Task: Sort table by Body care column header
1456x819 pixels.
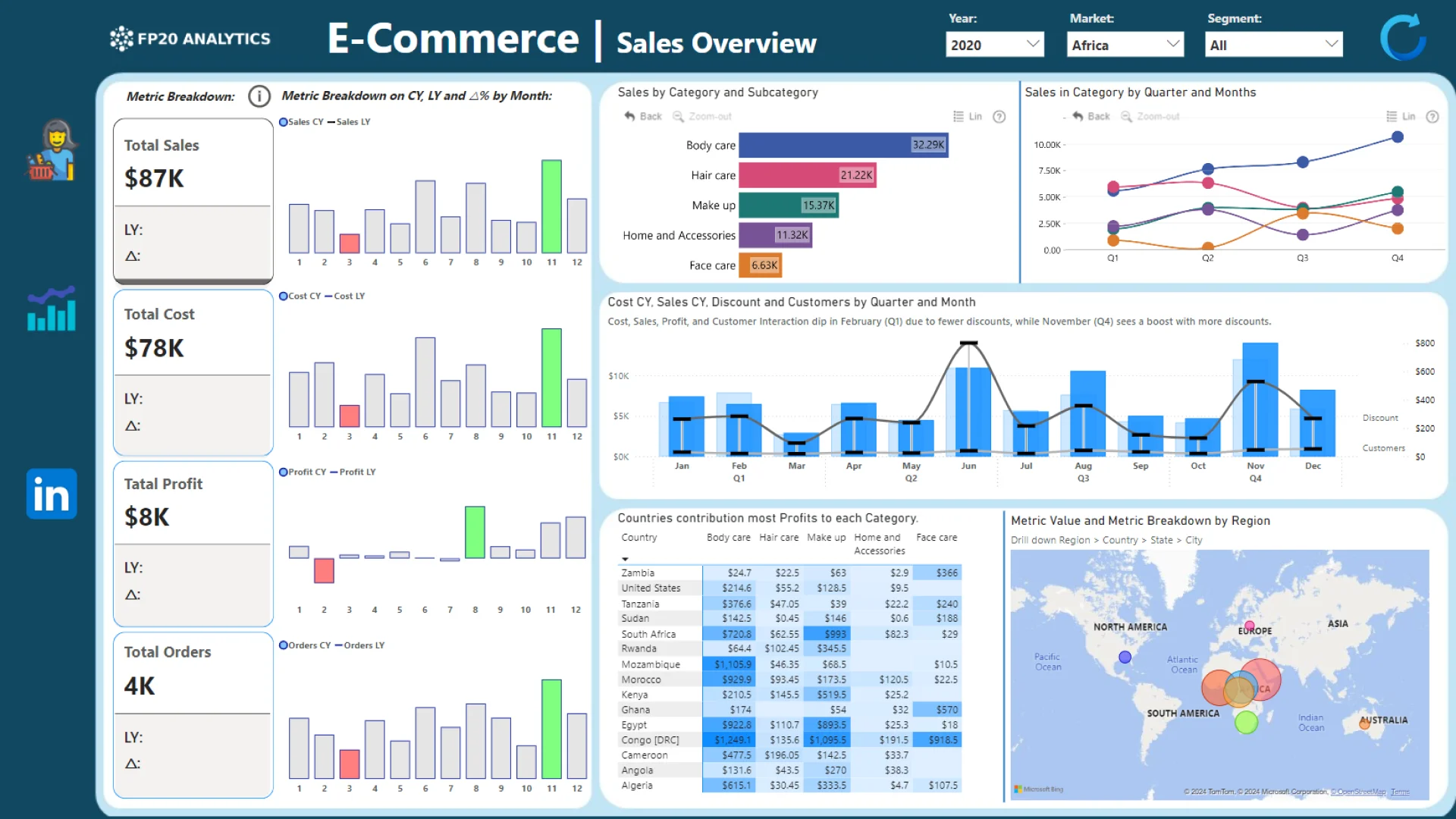Action: [x=728, y=538]
